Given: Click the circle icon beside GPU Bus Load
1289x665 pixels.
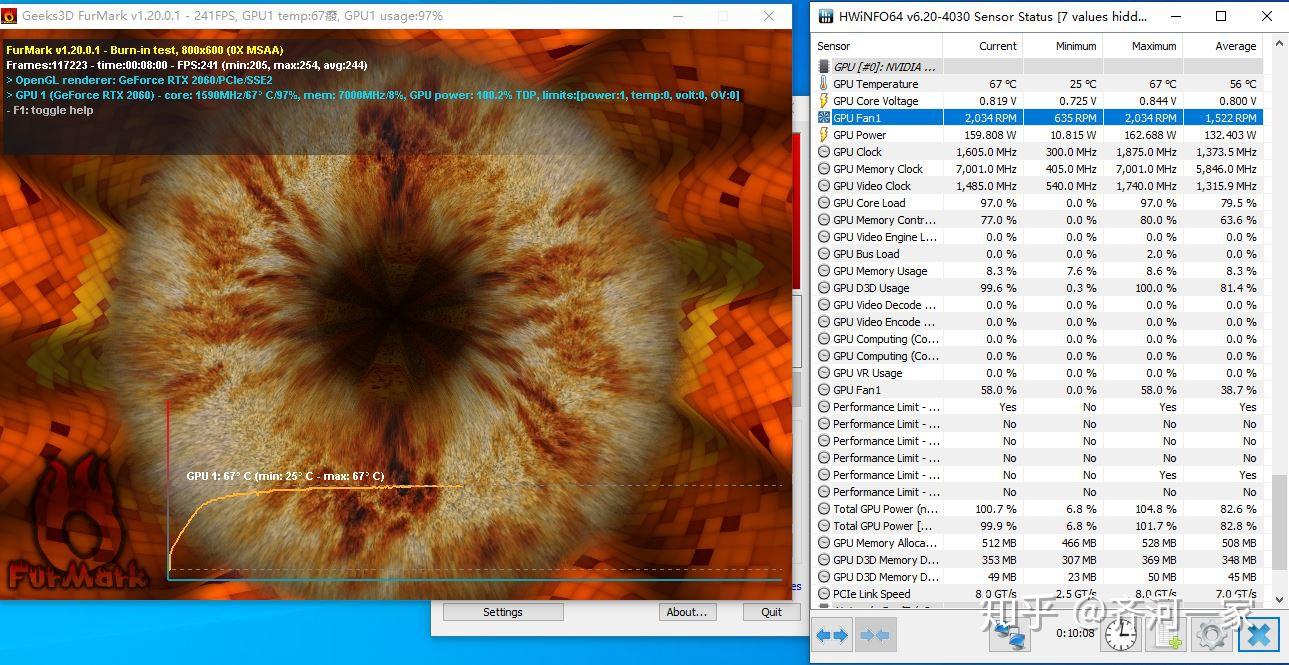Looking at the screenshot, I should pos(824,254).
